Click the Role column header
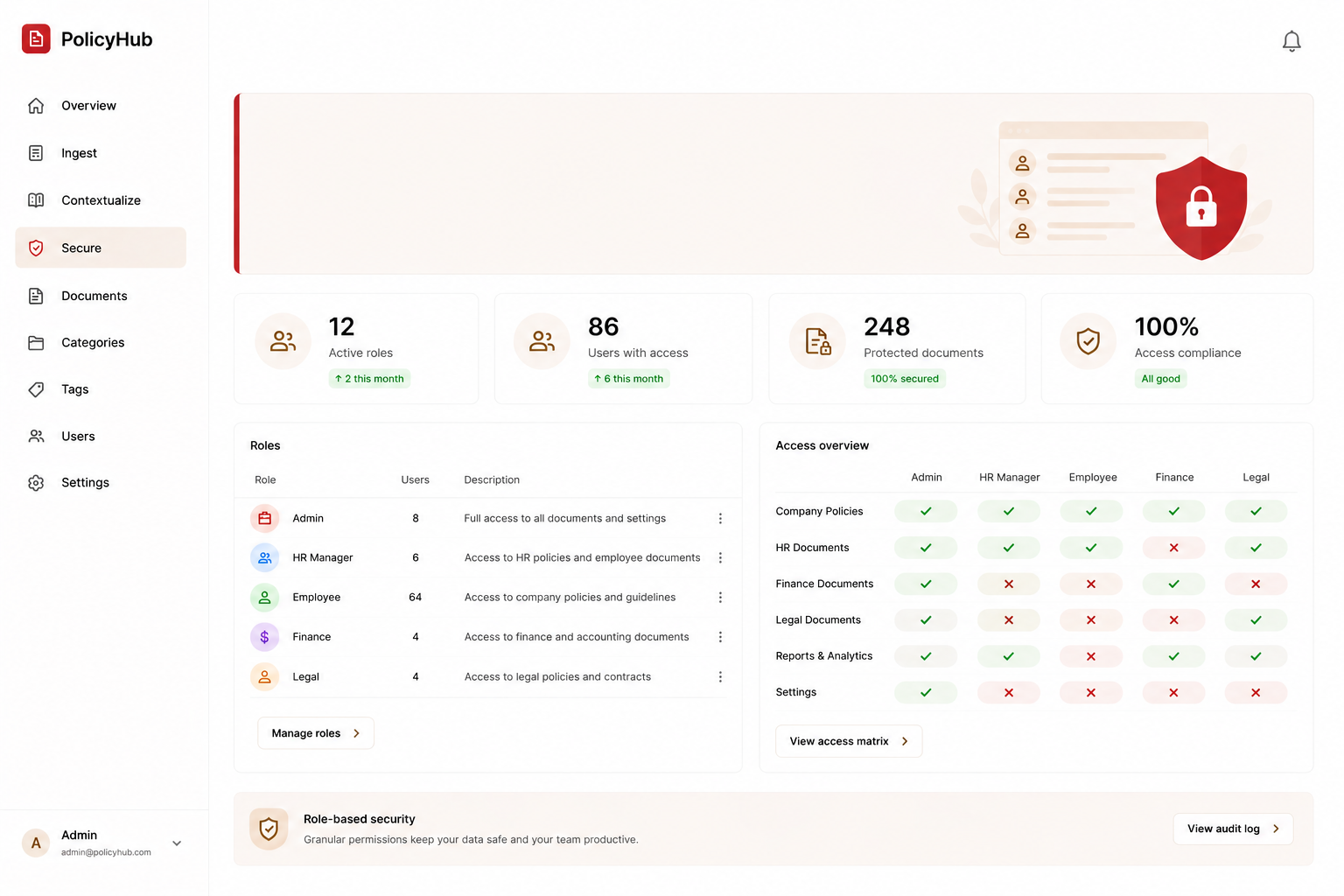 point(265,480)
